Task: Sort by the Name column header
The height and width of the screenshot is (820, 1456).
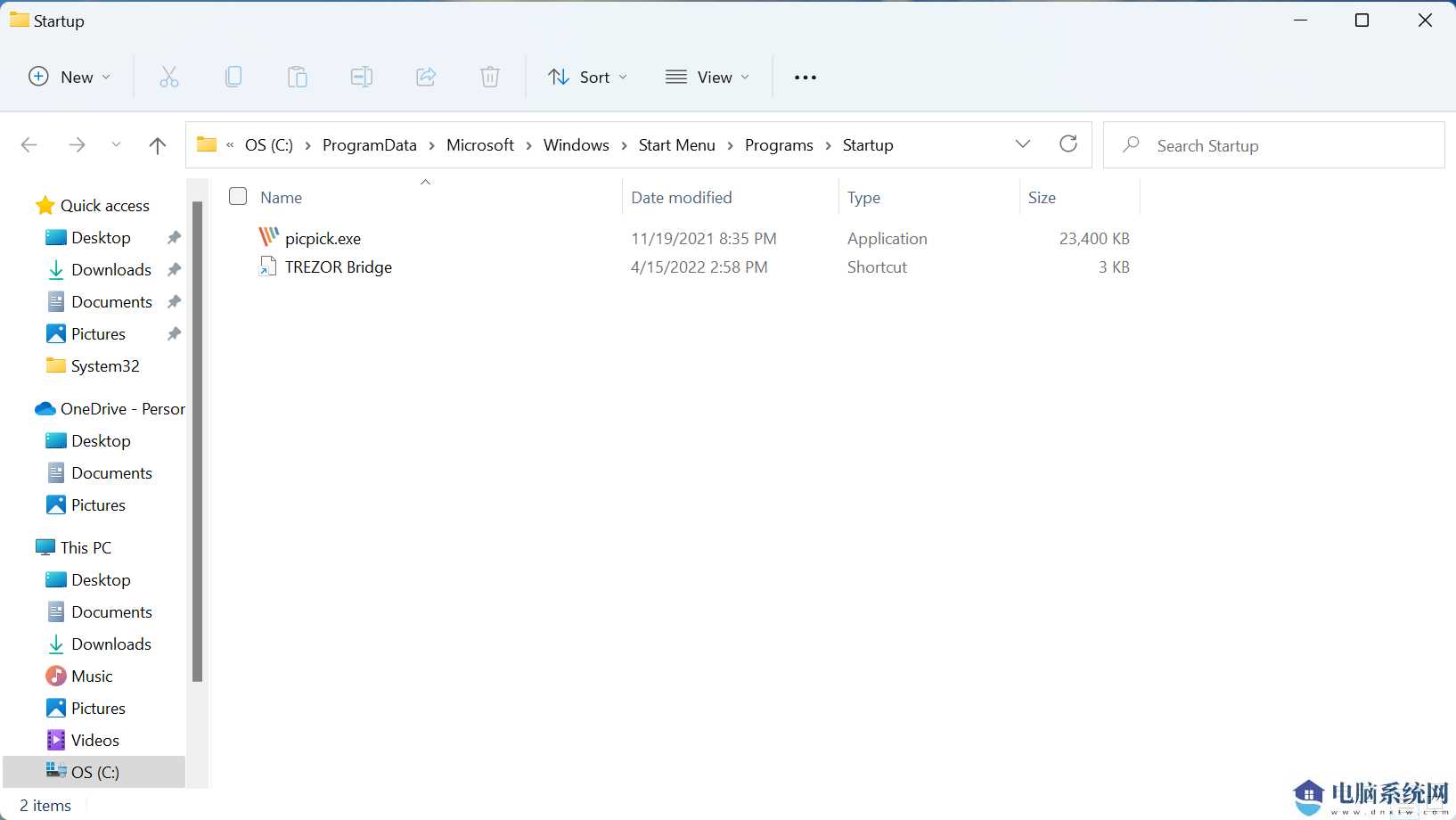Action: [282, 198]
